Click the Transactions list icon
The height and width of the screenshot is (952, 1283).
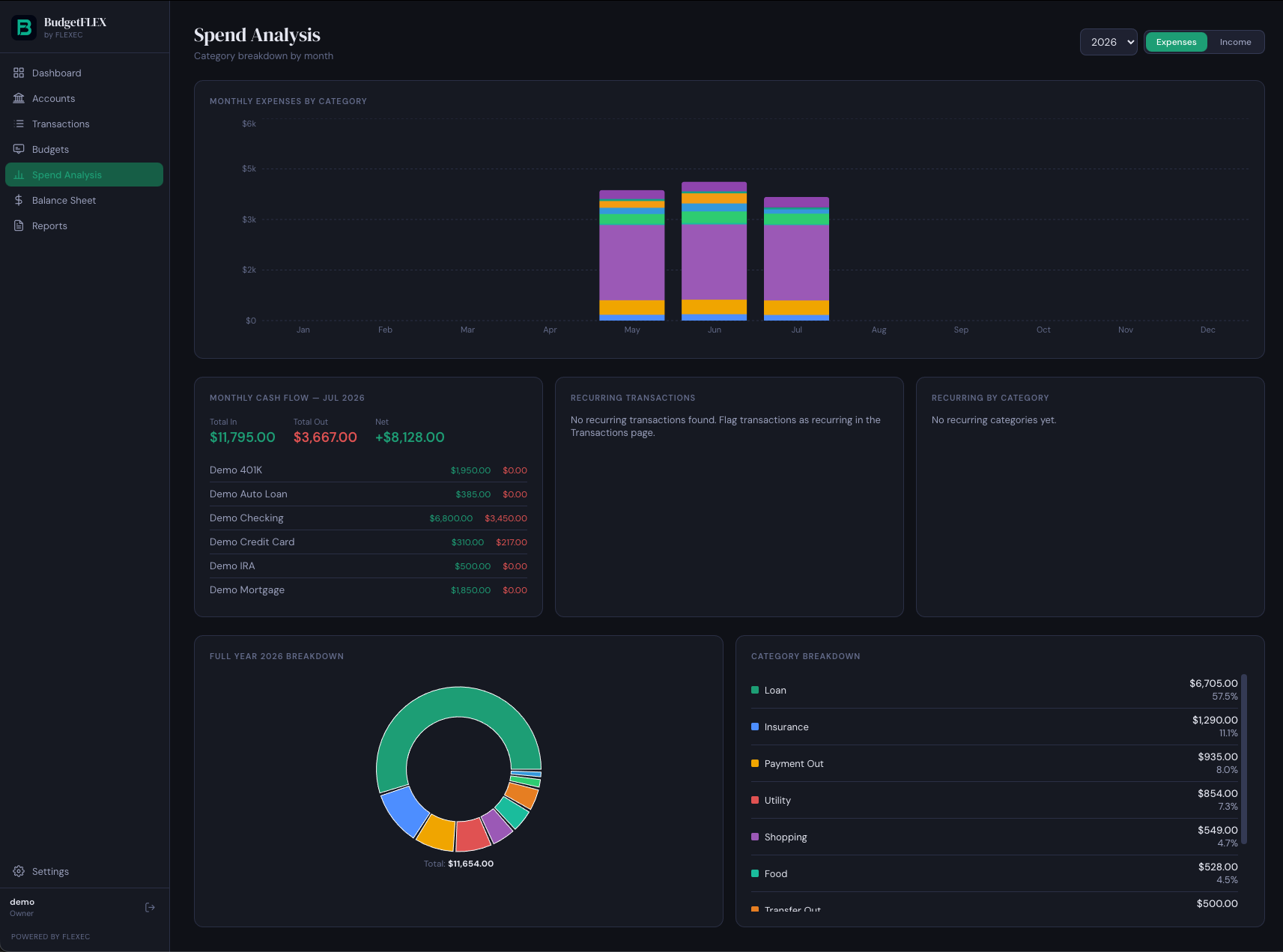pyautogui.click(x=19, y=124)
